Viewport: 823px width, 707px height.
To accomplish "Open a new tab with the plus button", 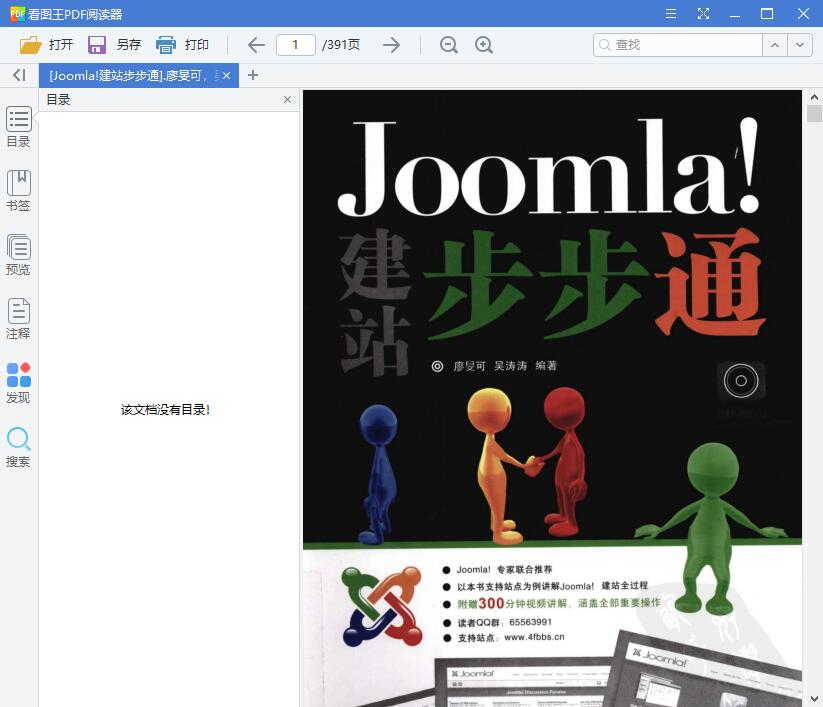I will click(253, 75).
